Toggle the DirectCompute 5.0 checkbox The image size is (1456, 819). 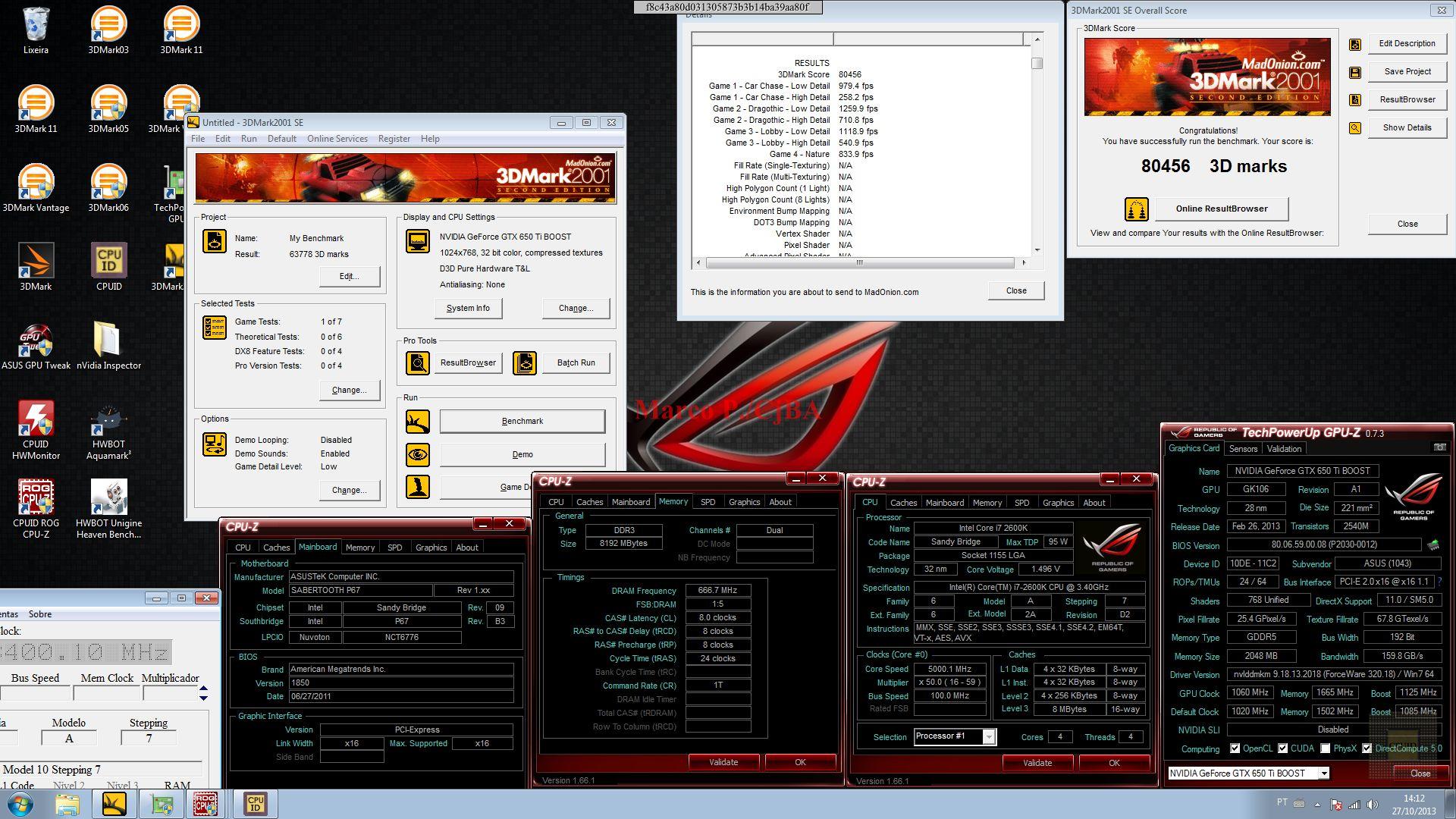pyautogui.click(x=1367, y=748)
